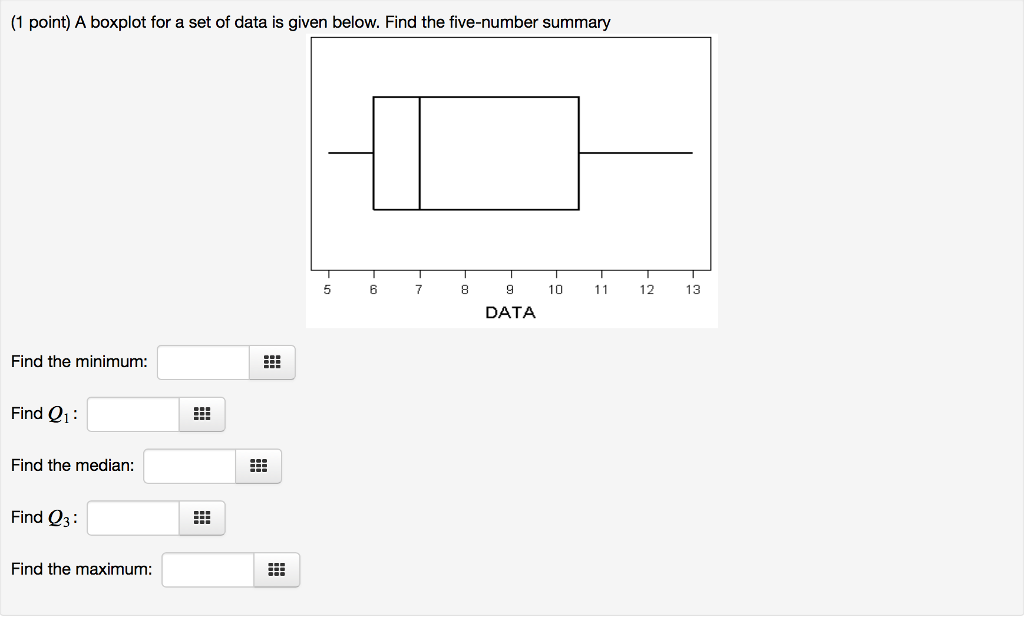The height and width of the screenshot is (620, 1024).
Task: Click the minimum answer input field
Action: point(202,363)
